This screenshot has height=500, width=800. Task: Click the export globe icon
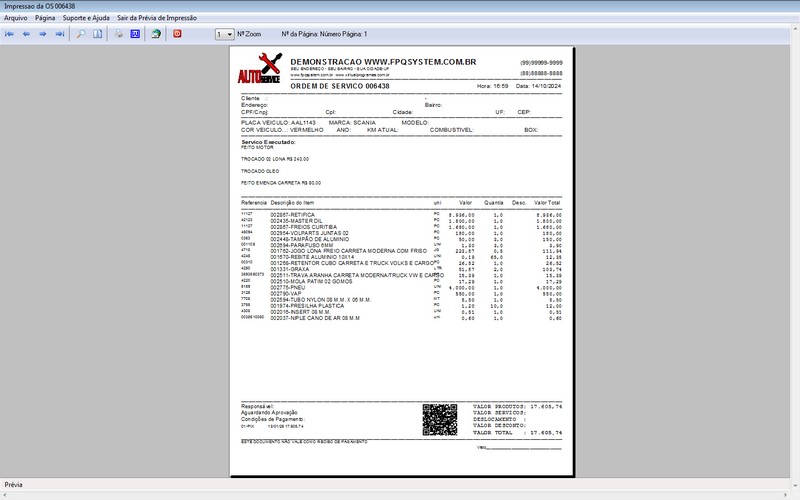(156, 34)
